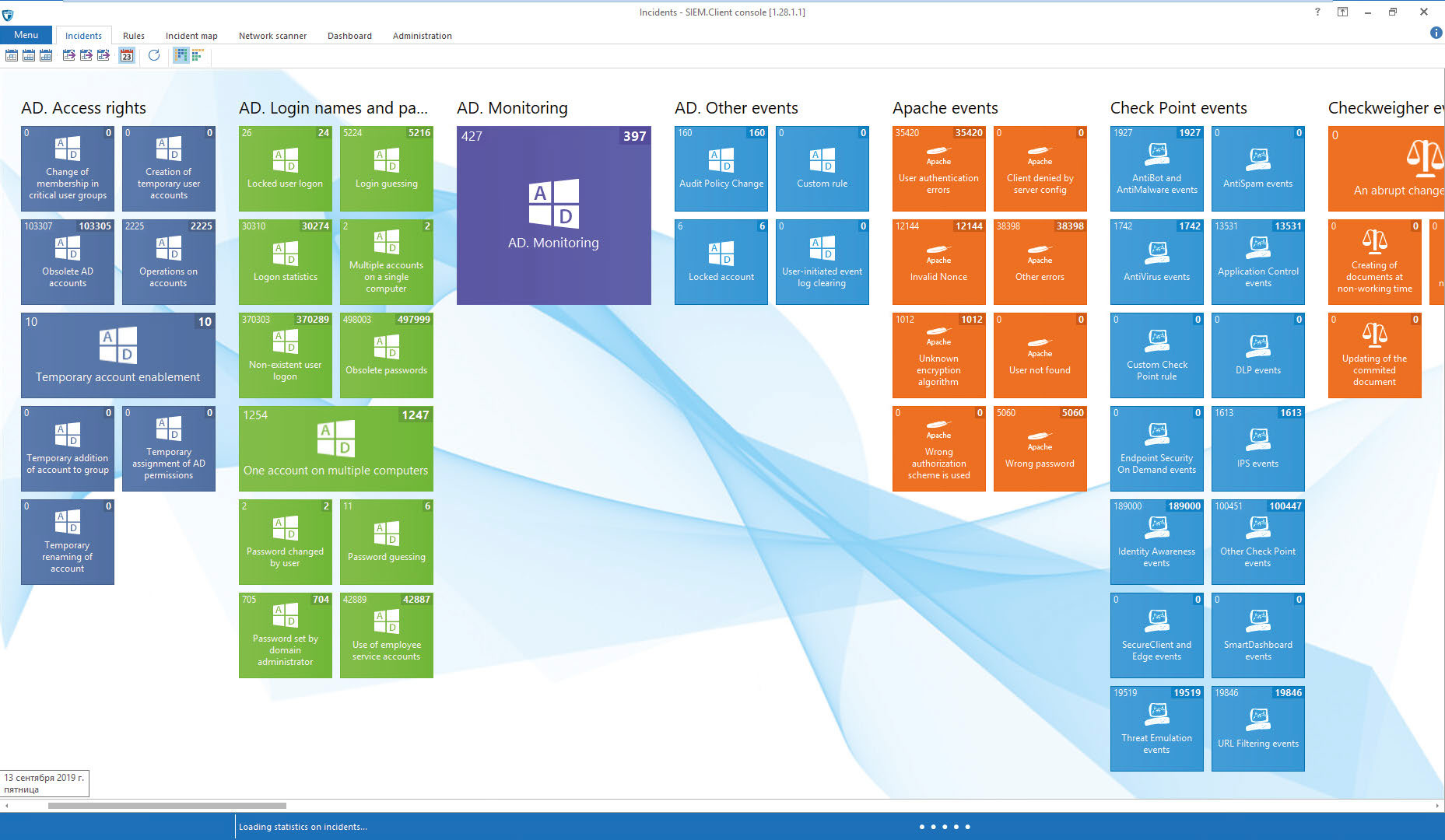Screen dimensions: 1445x840
Task: Open the Menu button
Action: 26,35
